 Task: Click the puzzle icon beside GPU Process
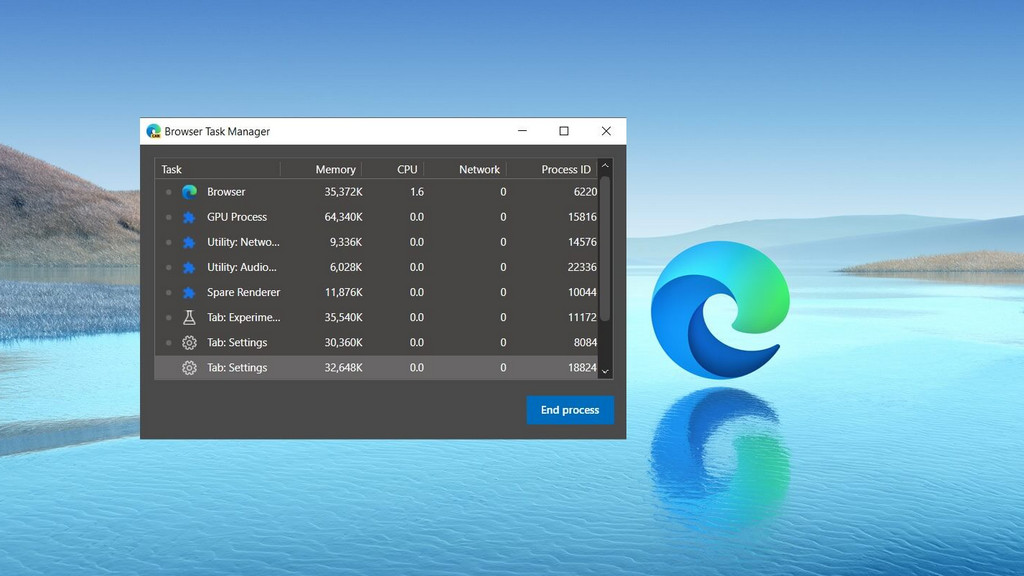189,217
